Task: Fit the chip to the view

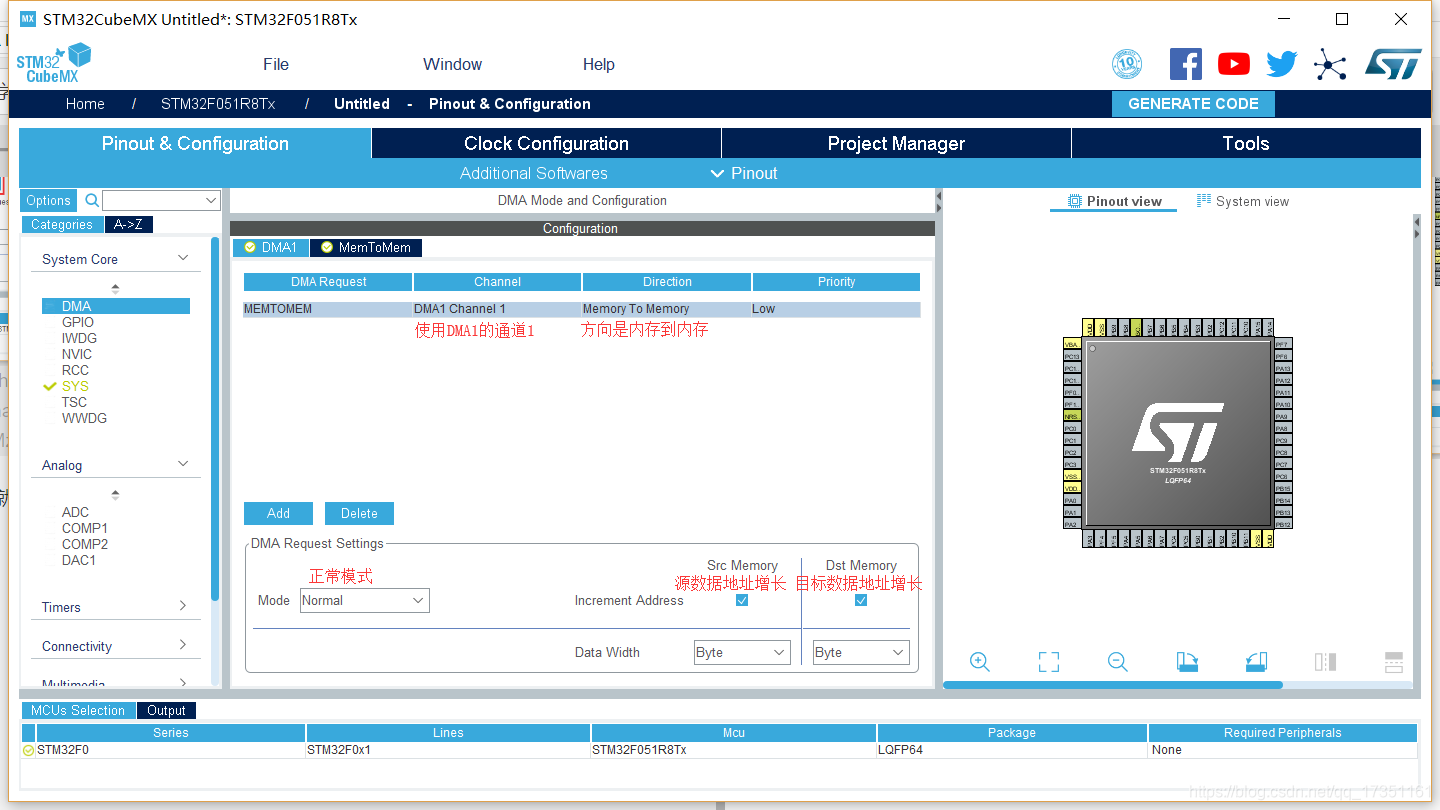Action: (x=1048, y=662)
